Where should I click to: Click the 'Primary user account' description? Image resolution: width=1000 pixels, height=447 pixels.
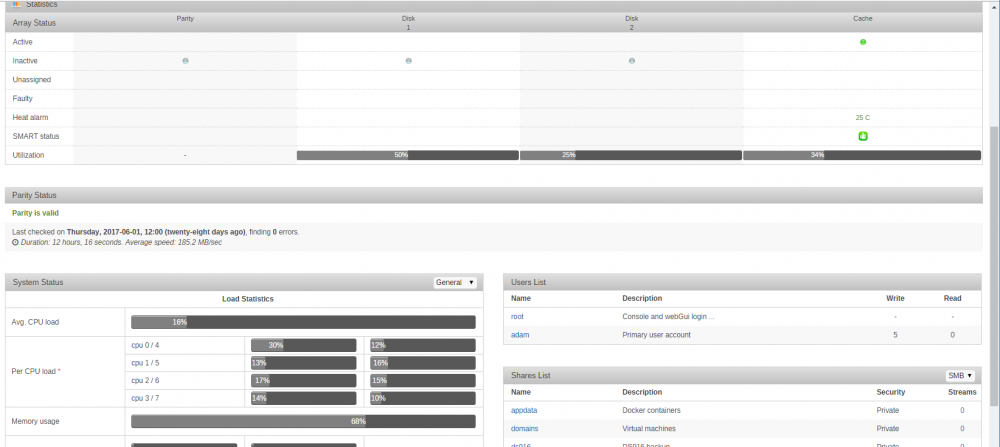tap(656, 335)
